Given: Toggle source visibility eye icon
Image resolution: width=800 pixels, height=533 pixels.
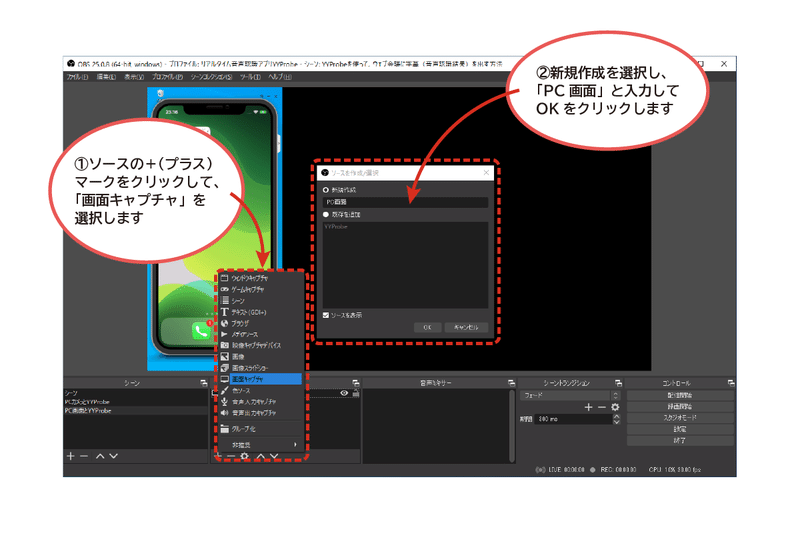Looking at the screenshot, I should point(344,393).
